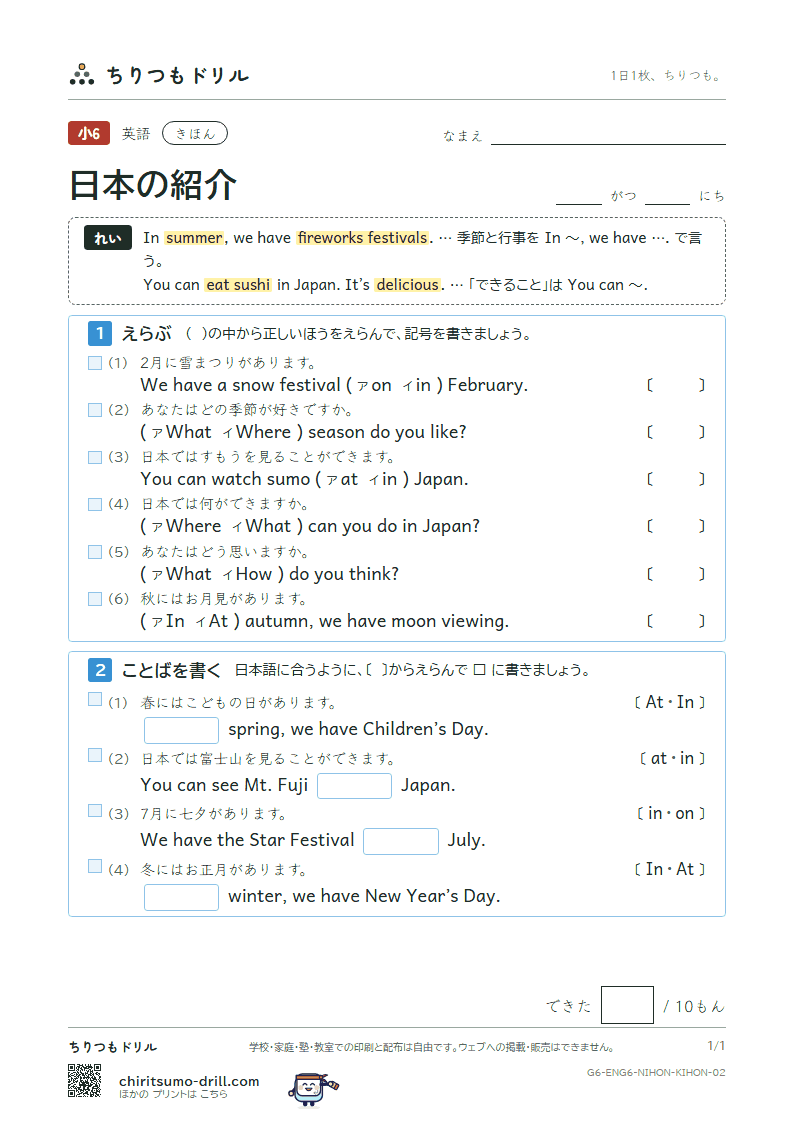Screen dimensions: 794x1123
Task: Click the QR code in the footer
Action: point(84,1080)
